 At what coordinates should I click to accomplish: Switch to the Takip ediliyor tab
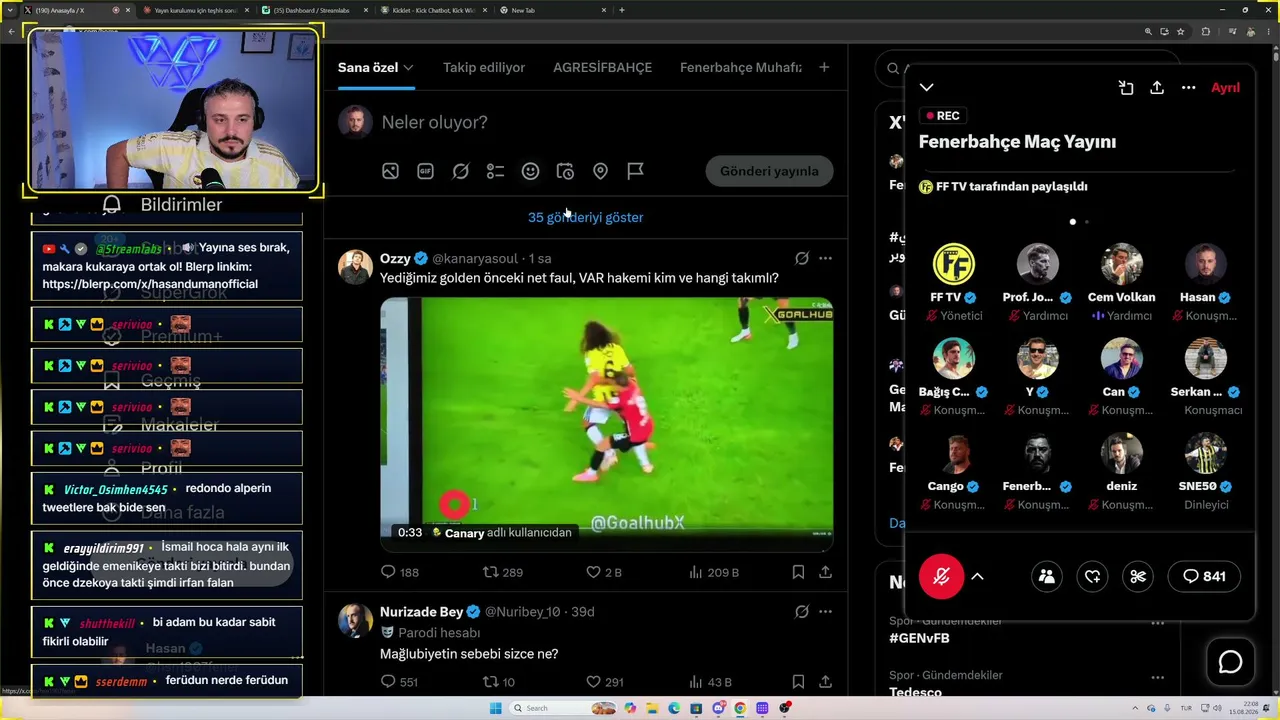[484, 67]
